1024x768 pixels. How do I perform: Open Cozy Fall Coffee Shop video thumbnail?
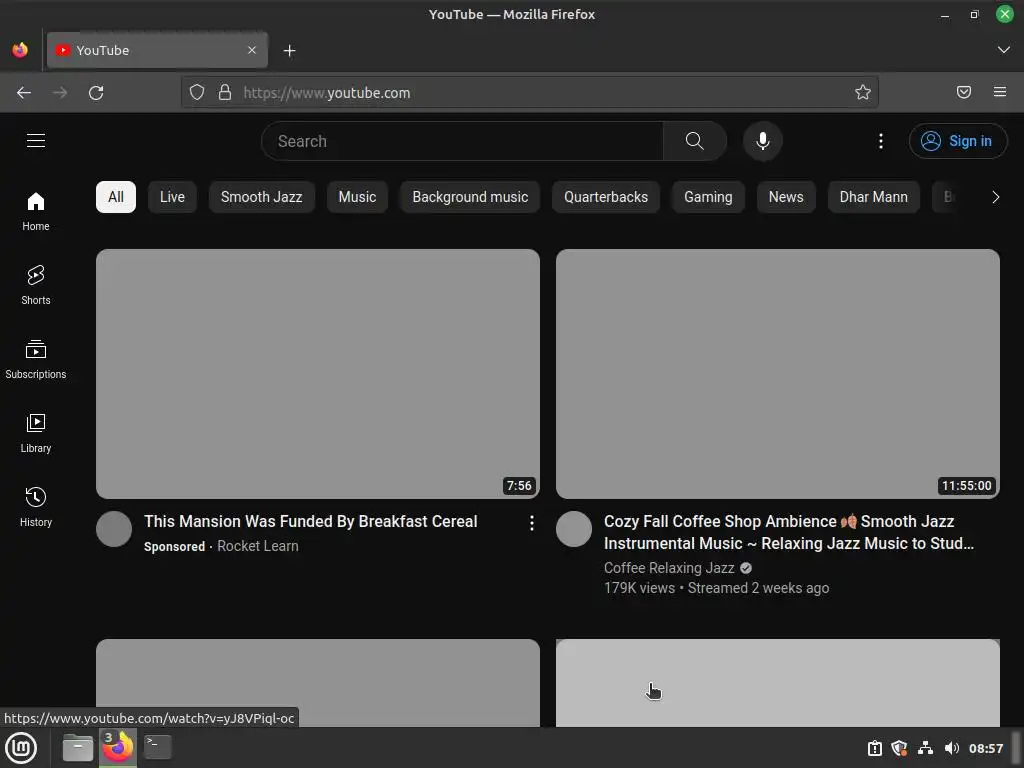tap(778, 374)
